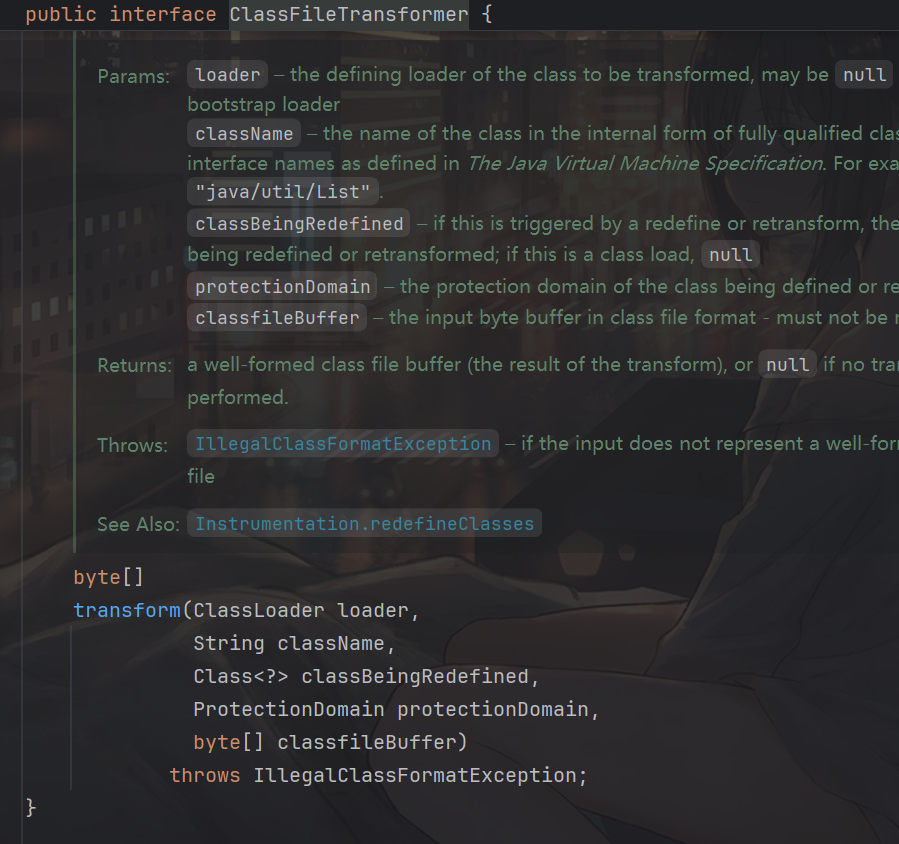Click the ClassFileTransformer interface name
This screenshot has width=899, height=844.
tap(348, 15)
